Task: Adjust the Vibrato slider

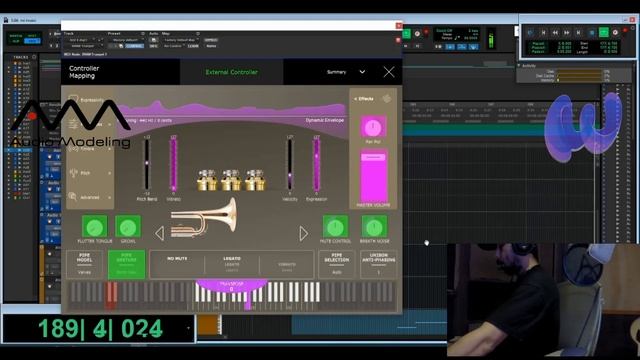Action: pos(173,165)
